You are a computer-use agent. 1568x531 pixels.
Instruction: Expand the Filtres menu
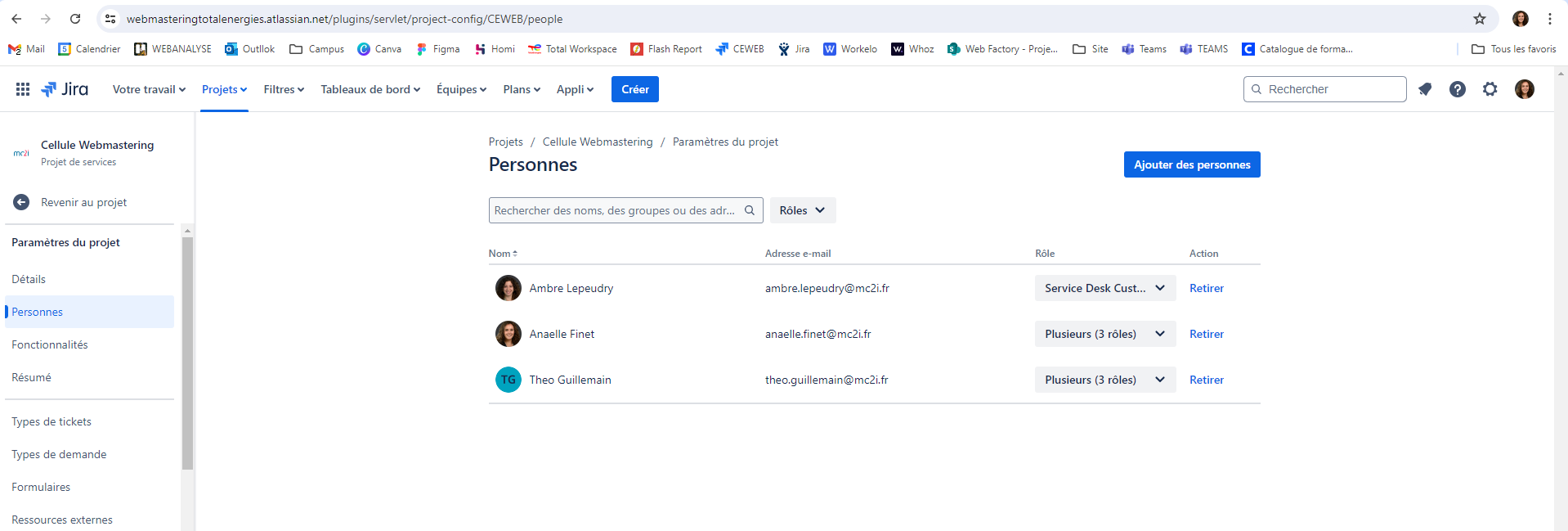(x=284, y=89)
